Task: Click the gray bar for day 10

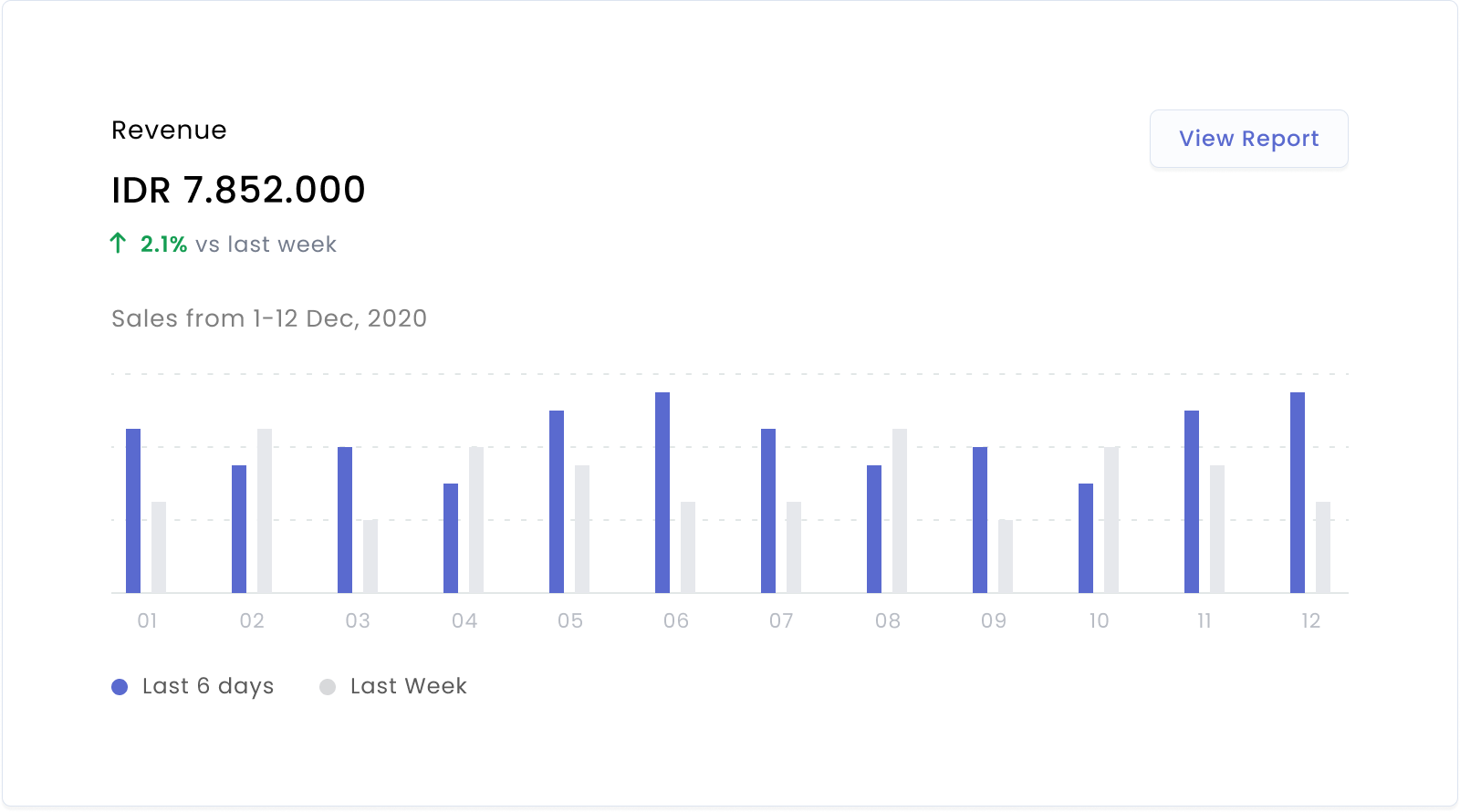Action: 1111,520
